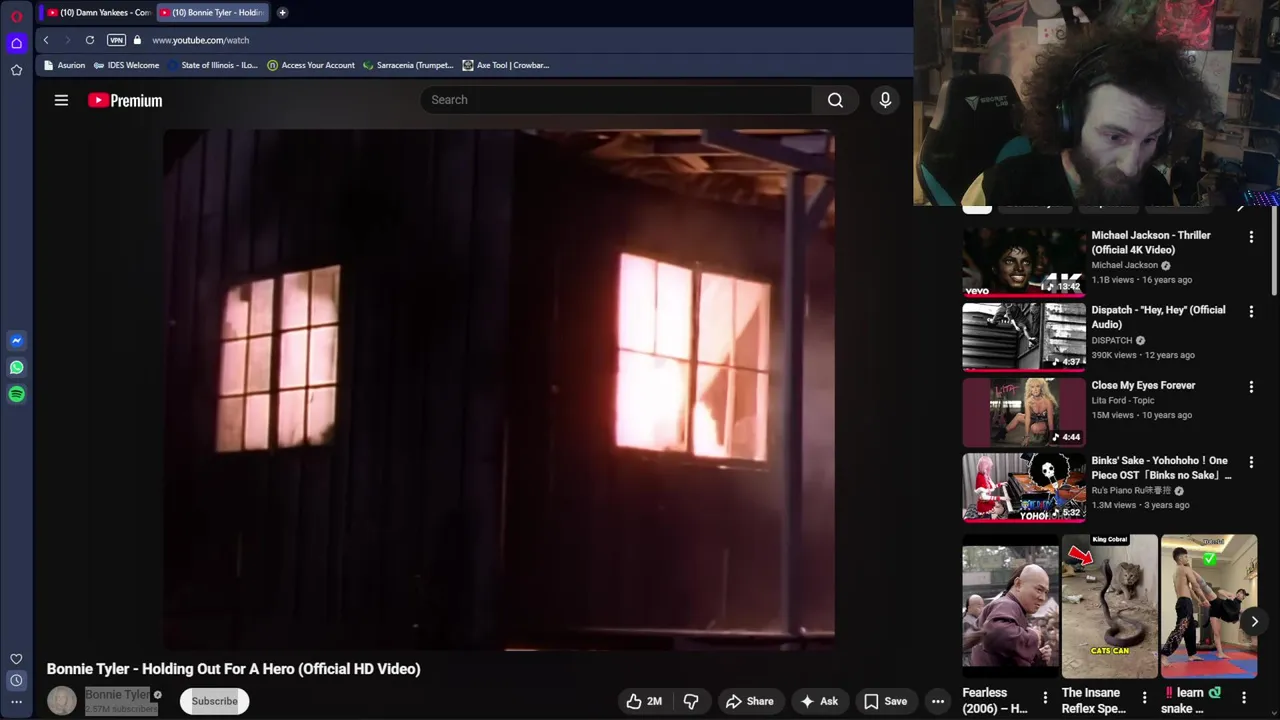Click the Ask sparkle button
The width and height of the screenshot is (1280, 720).
819,701
